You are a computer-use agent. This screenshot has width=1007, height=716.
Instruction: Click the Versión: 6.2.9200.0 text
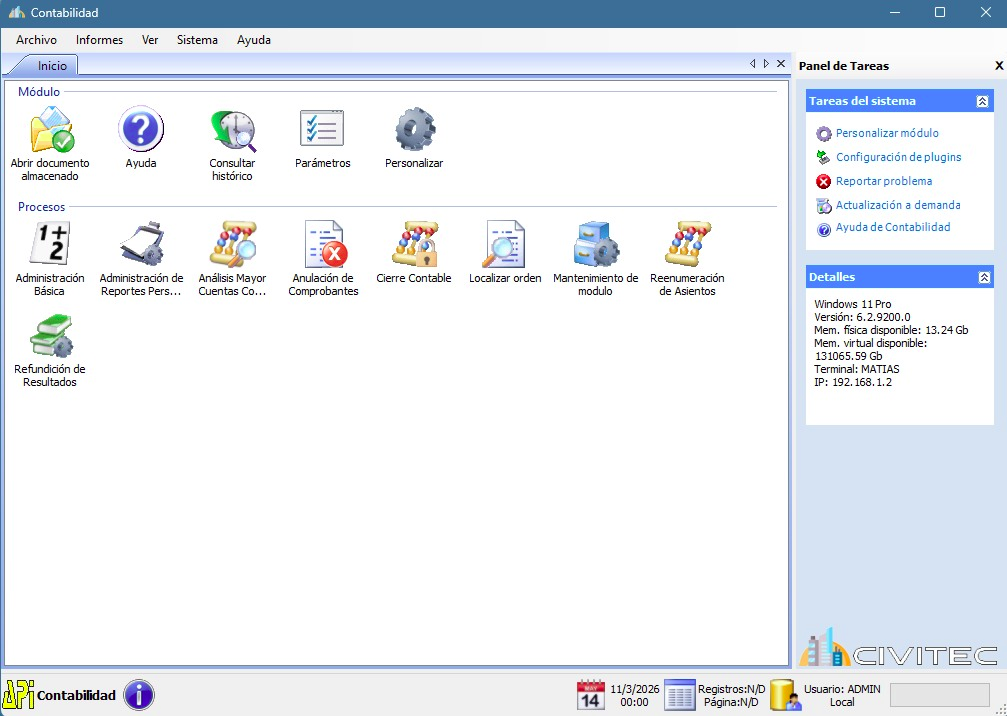tap(863, 317)
